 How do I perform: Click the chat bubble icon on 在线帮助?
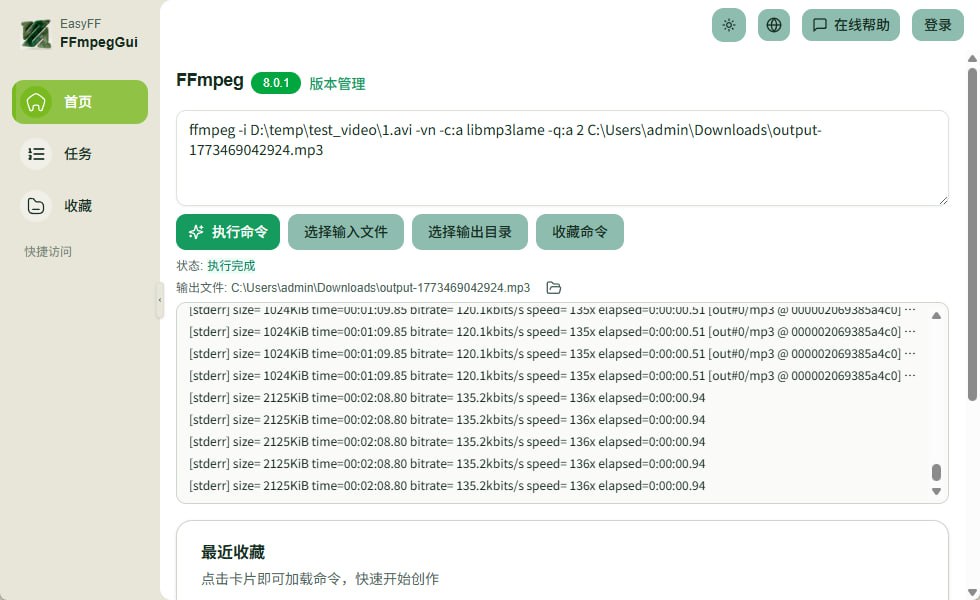point(820,25)
